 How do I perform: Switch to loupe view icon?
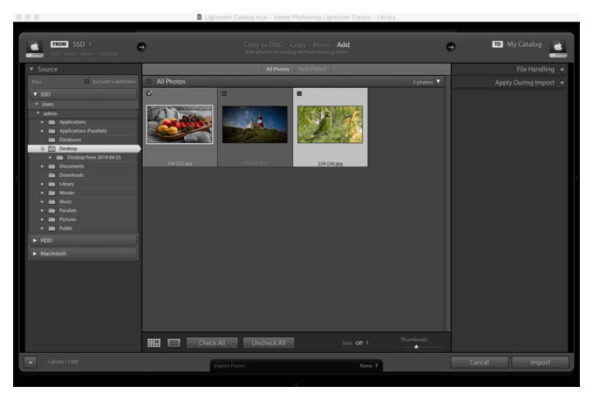click(x=174, y=343)
